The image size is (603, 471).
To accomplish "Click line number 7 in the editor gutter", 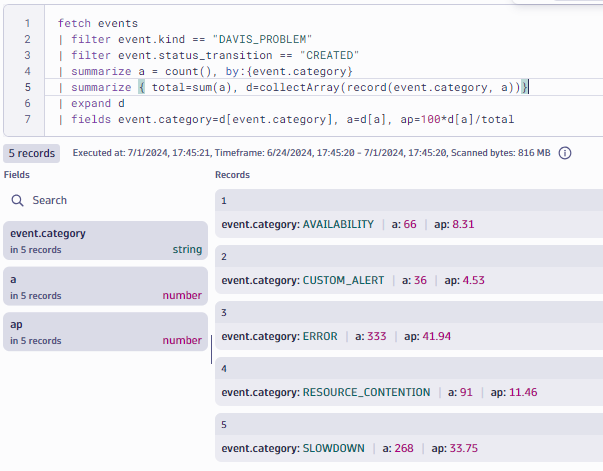I will [x=28, y=120].
